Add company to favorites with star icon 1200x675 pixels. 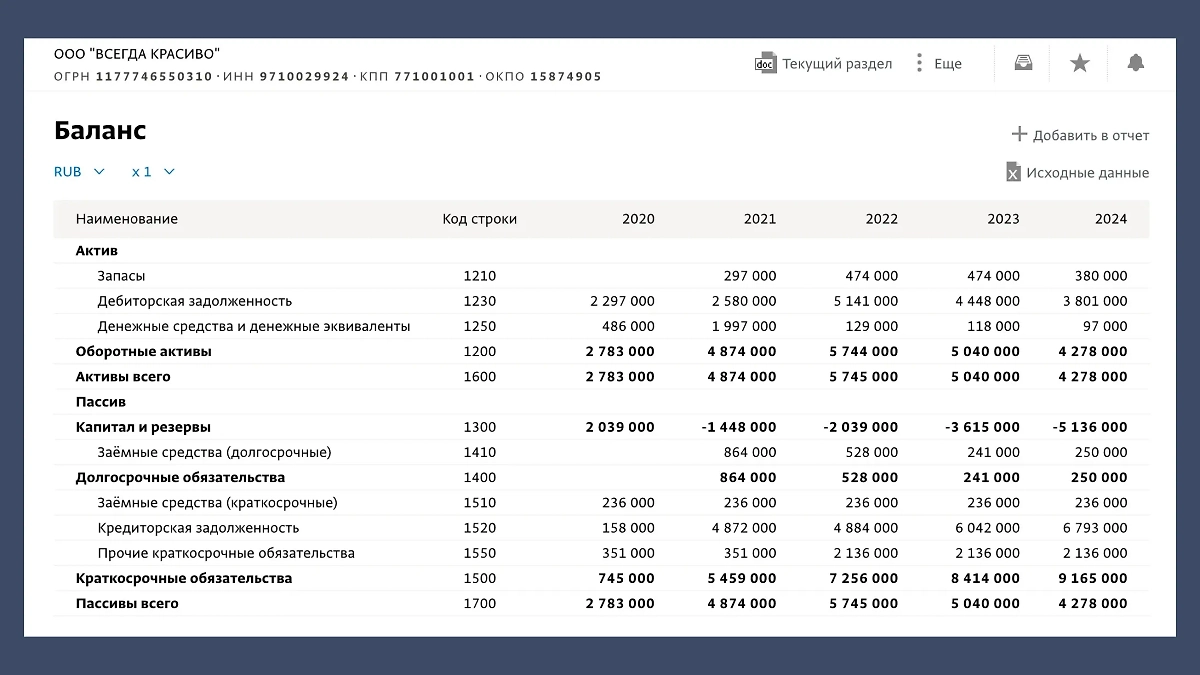pos(1080,63)
